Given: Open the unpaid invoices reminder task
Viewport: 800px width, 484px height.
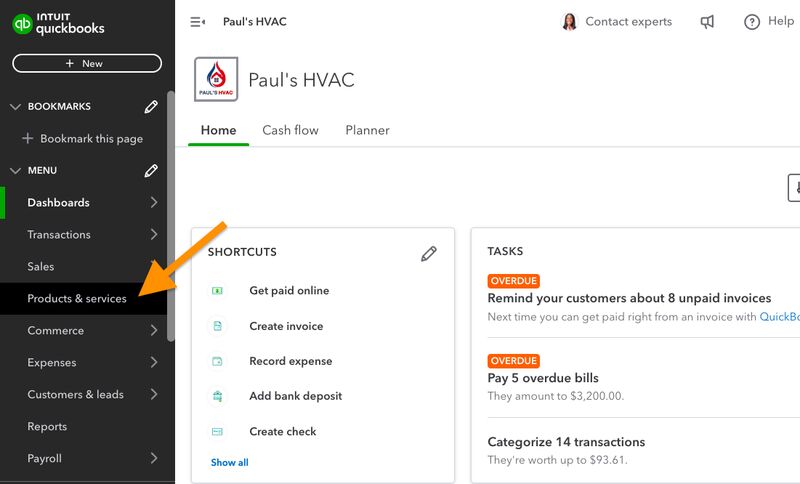Looking at the screenshot, I should tap(629, 298).
